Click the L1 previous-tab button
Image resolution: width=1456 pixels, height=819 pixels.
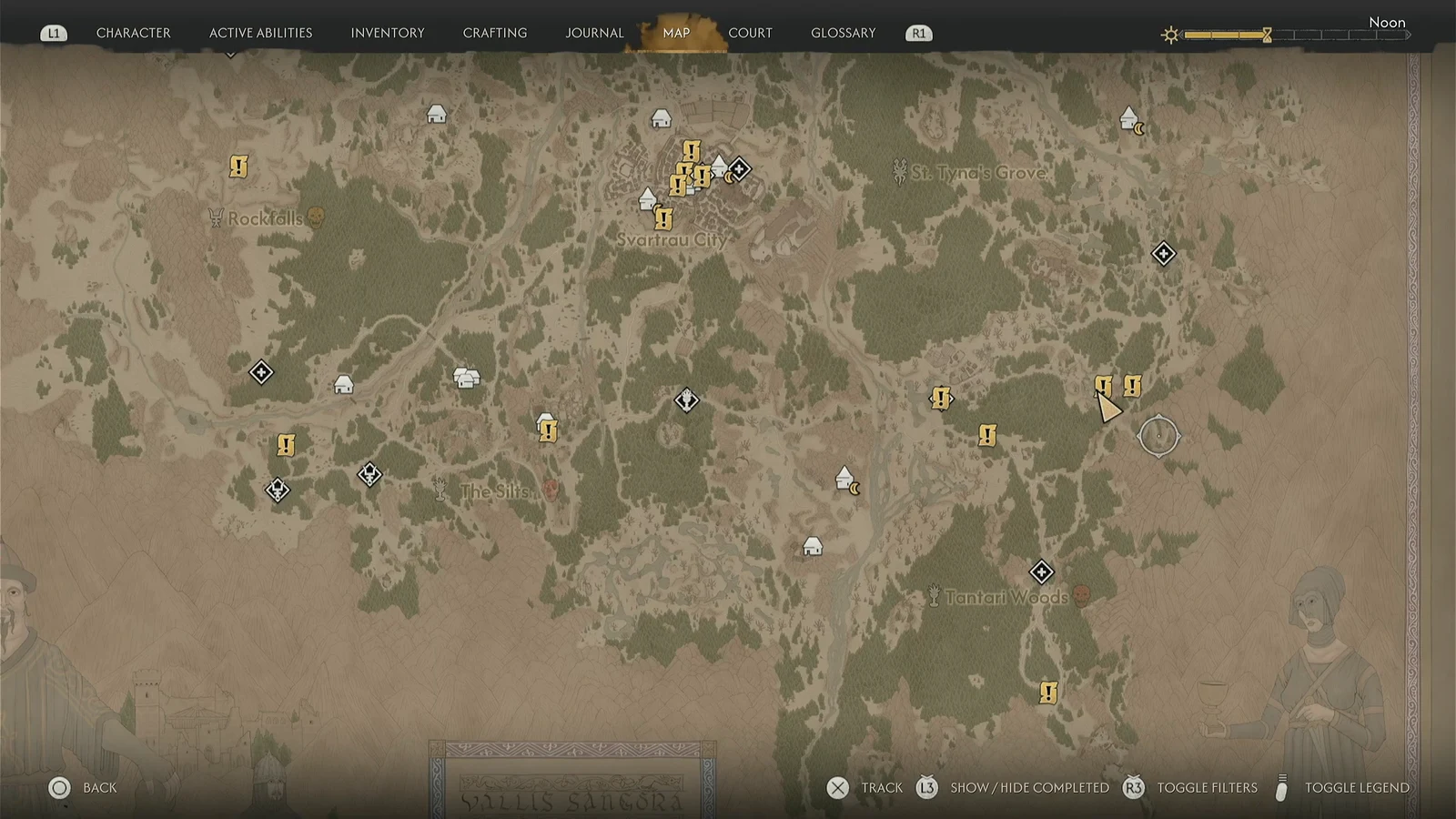(x=54, y=34)
